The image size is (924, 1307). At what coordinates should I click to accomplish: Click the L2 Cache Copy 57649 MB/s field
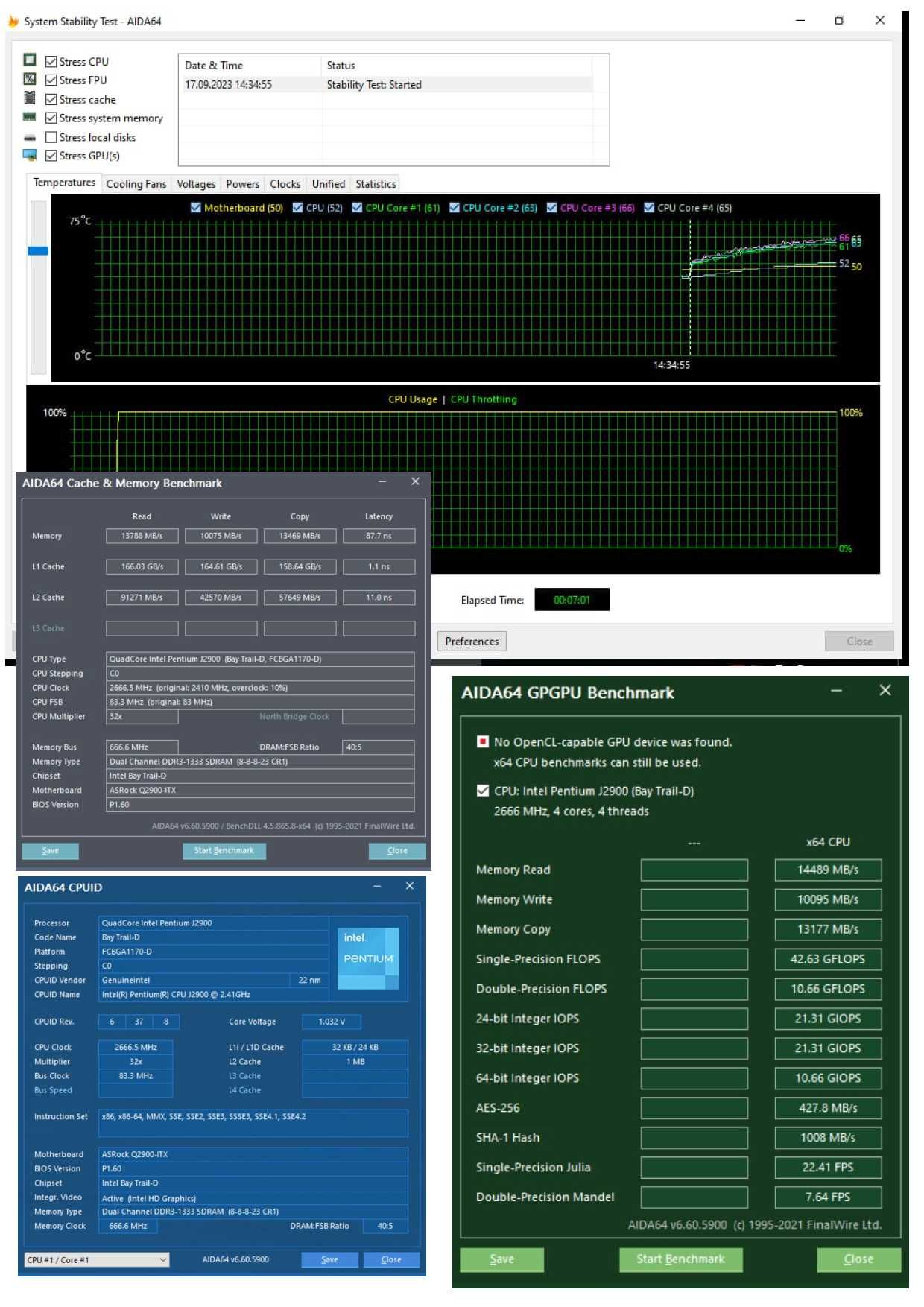(x=300, y=598)
